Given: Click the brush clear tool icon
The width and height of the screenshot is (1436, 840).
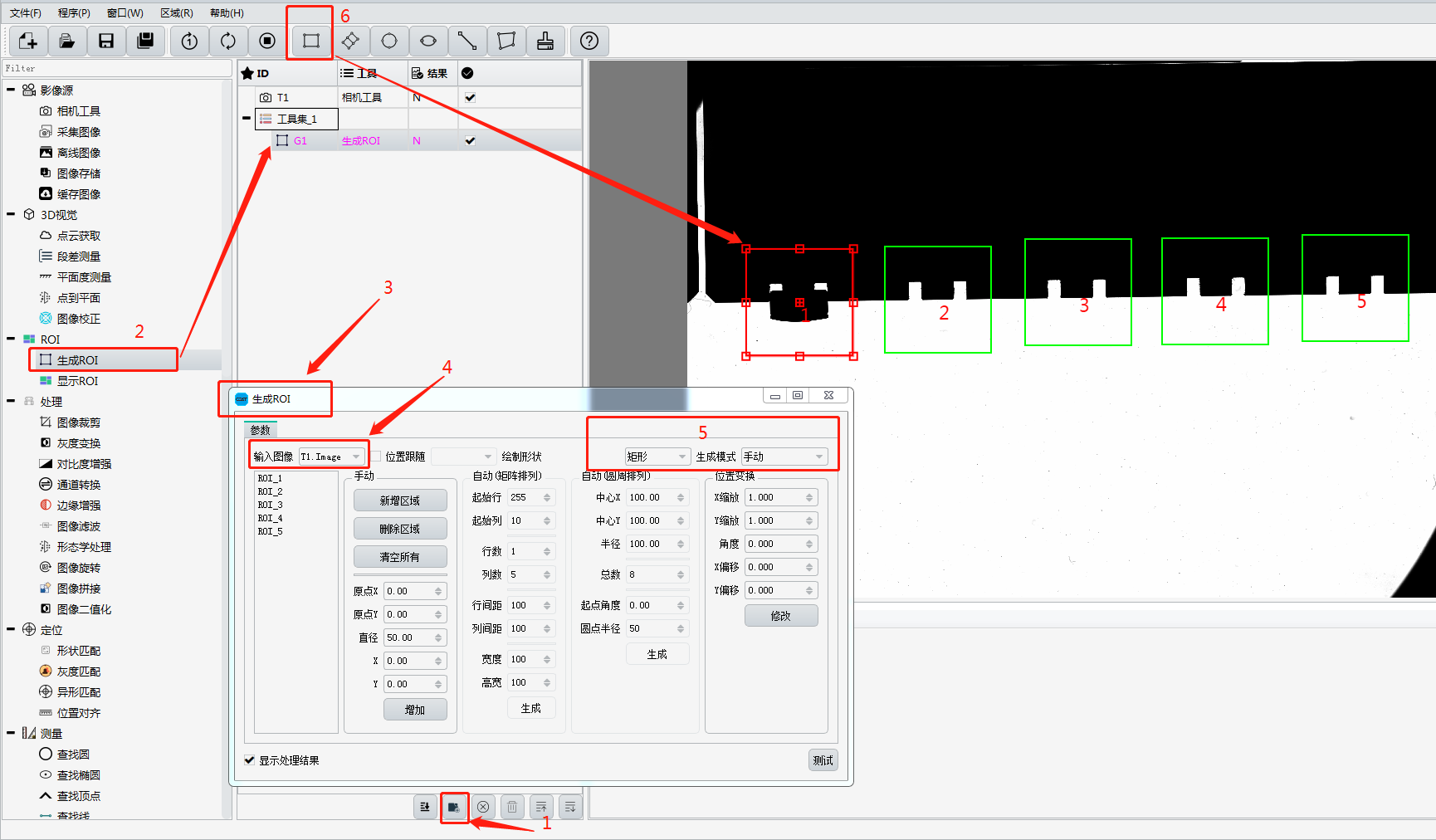Looking at the screenshot, I should click(x=545, y=41).
